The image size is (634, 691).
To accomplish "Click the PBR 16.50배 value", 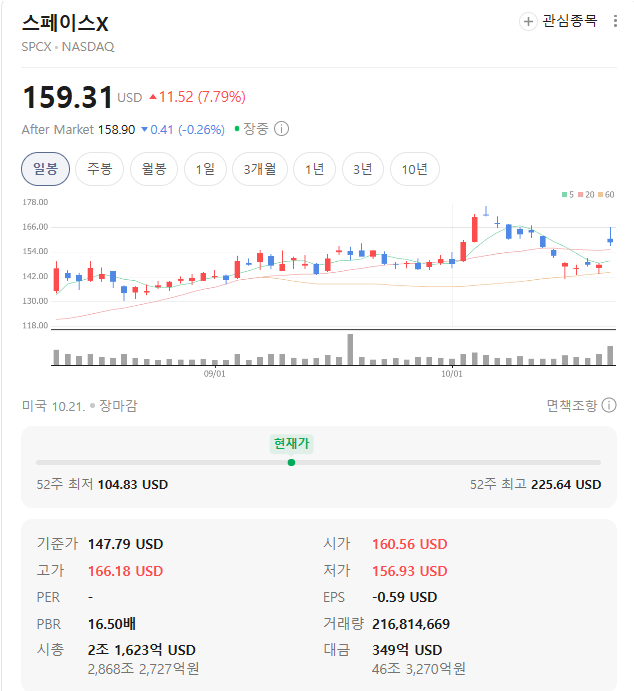I will click(112, 624).
